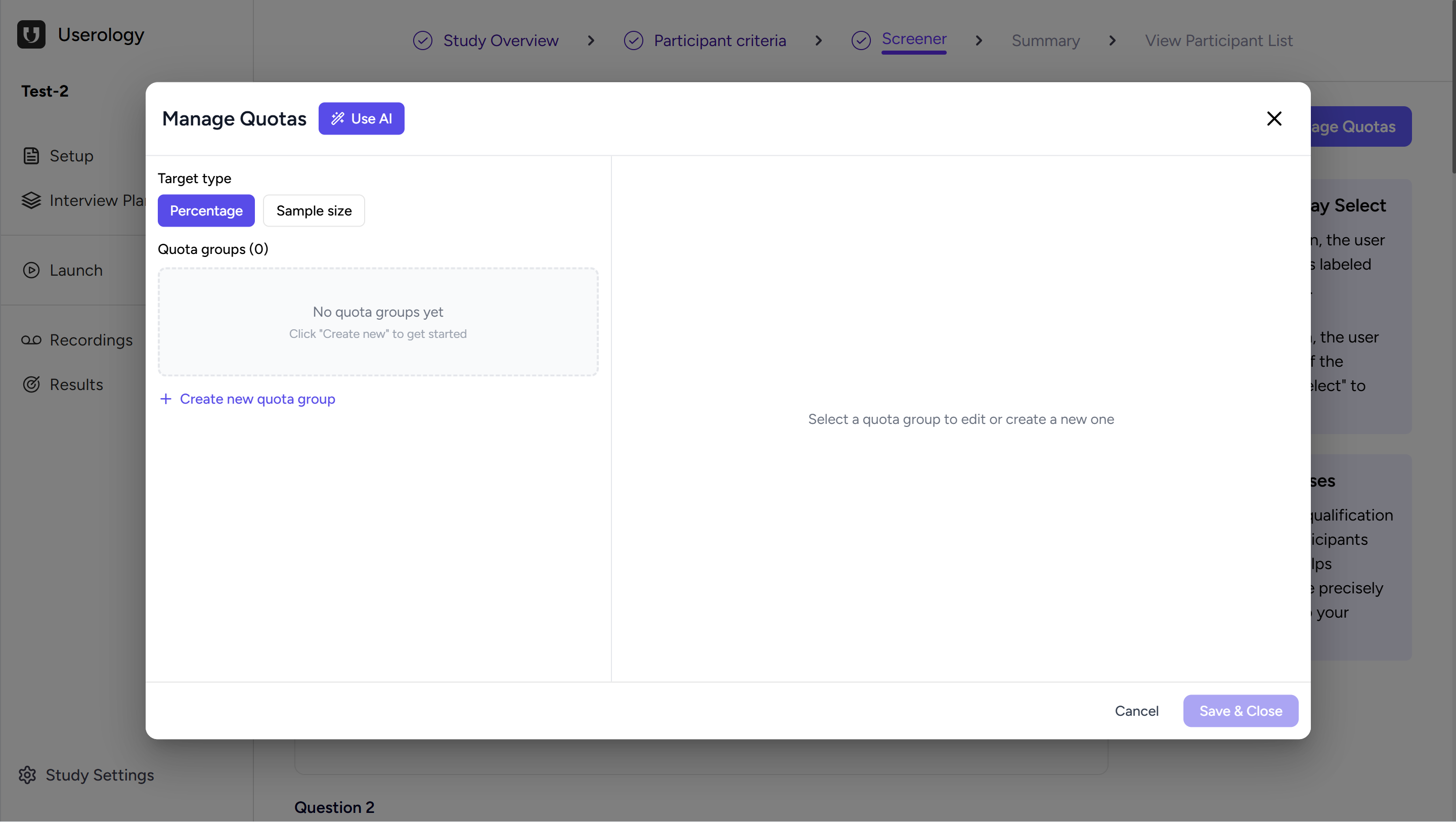Save quotas with Save & Close
This screenshot has width=1456, height=822.
(x=1240, y=711)
